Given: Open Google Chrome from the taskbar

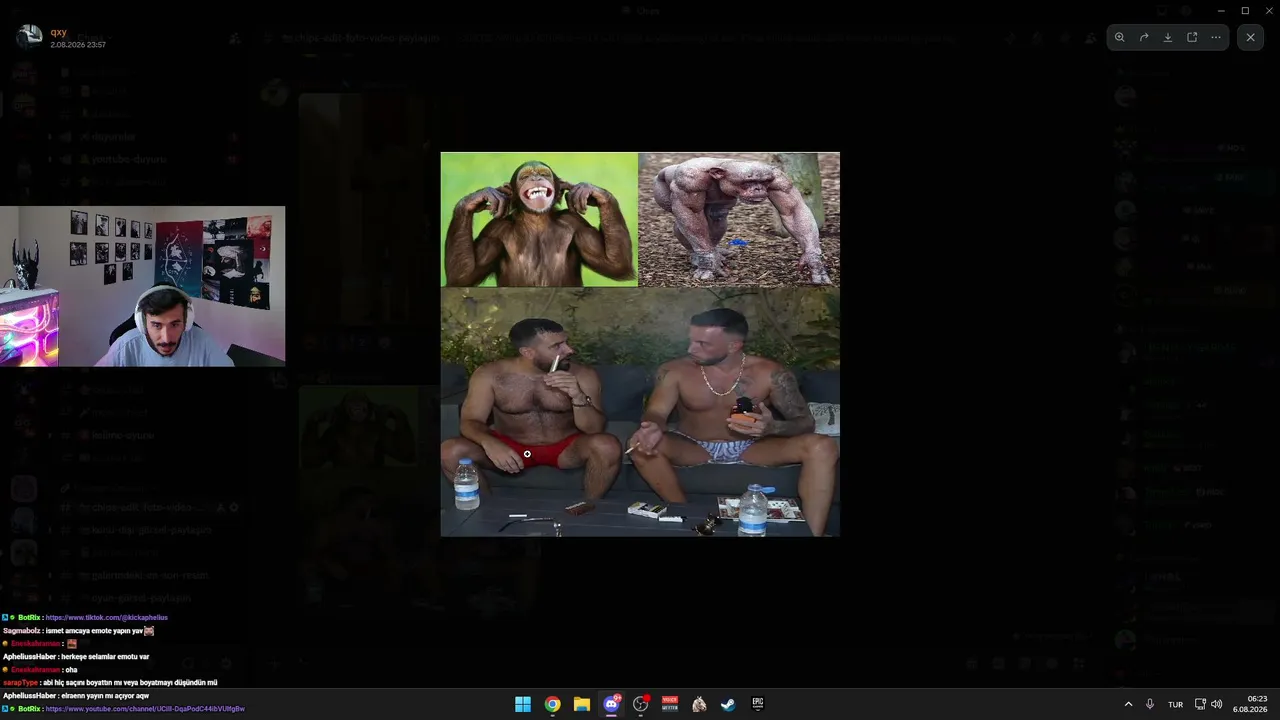Looking at the screenshot, I should (552, 704).
